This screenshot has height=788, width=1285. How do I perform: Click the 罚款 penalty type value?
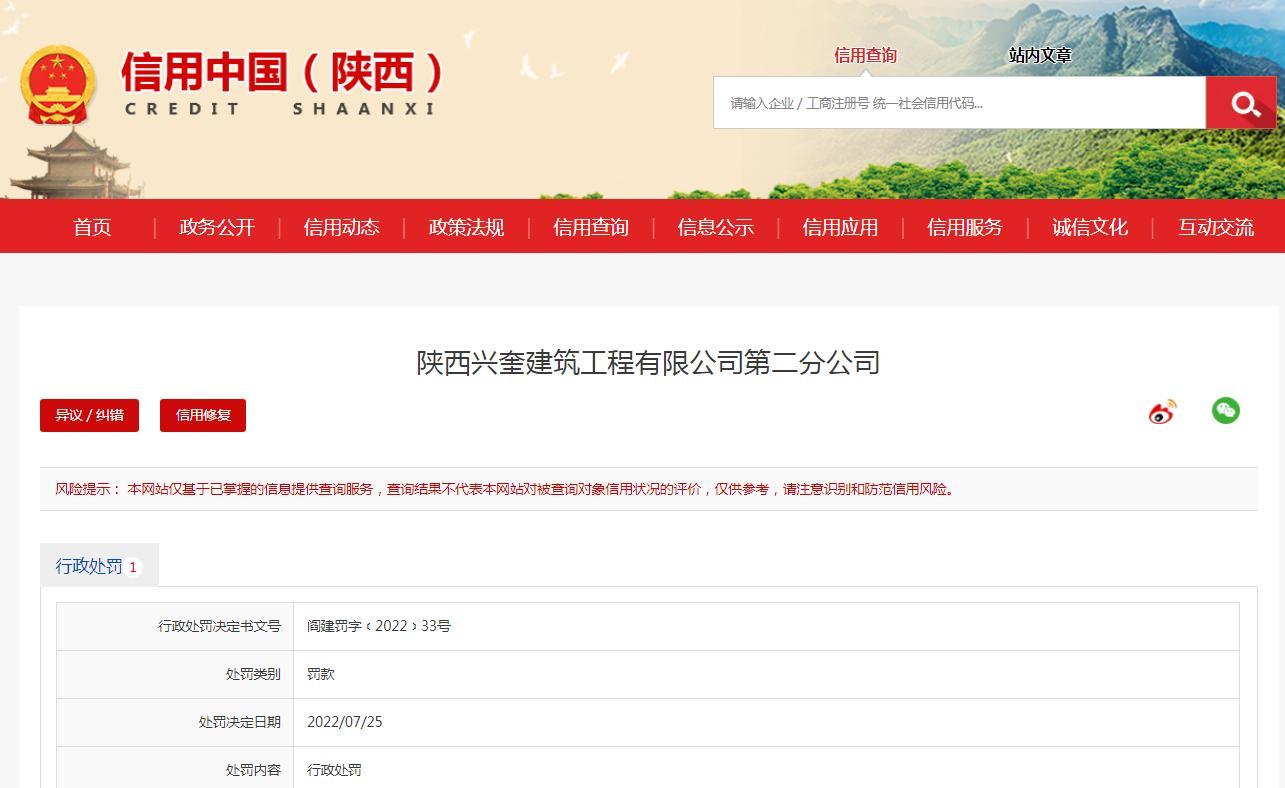[x=321, y=674]
